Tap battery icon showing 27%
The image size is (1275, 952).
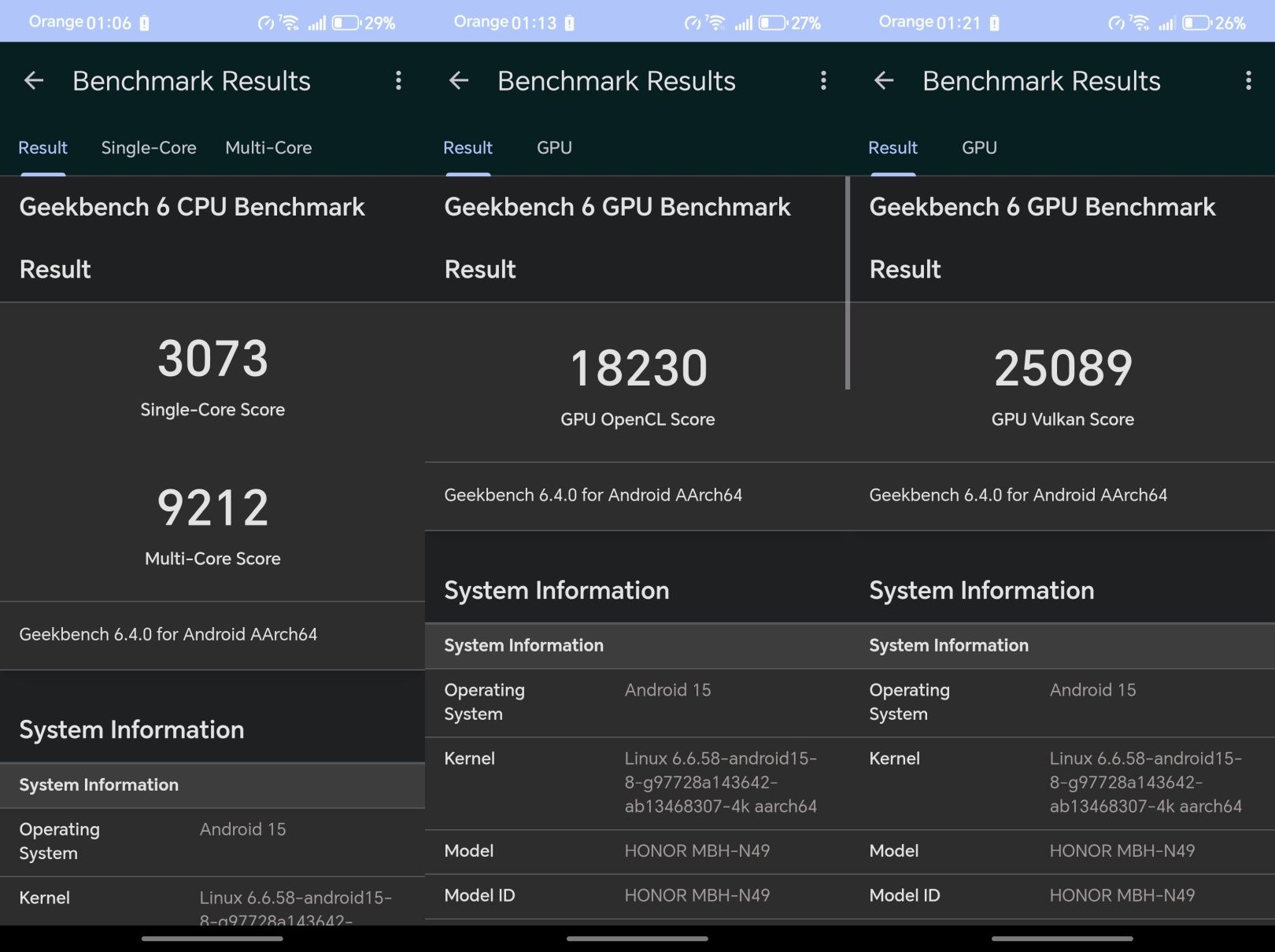[x=772, y=23]
